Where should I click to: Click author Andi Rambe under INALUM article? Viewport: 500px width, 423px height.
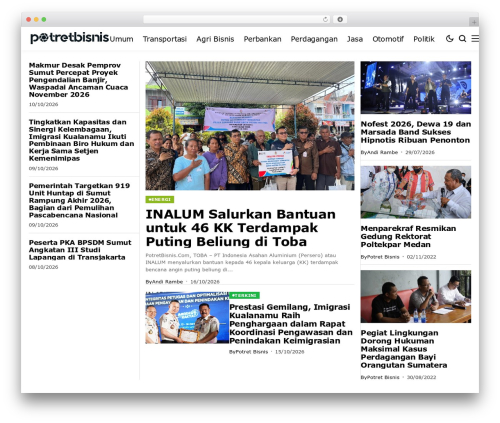pos(164,282)
